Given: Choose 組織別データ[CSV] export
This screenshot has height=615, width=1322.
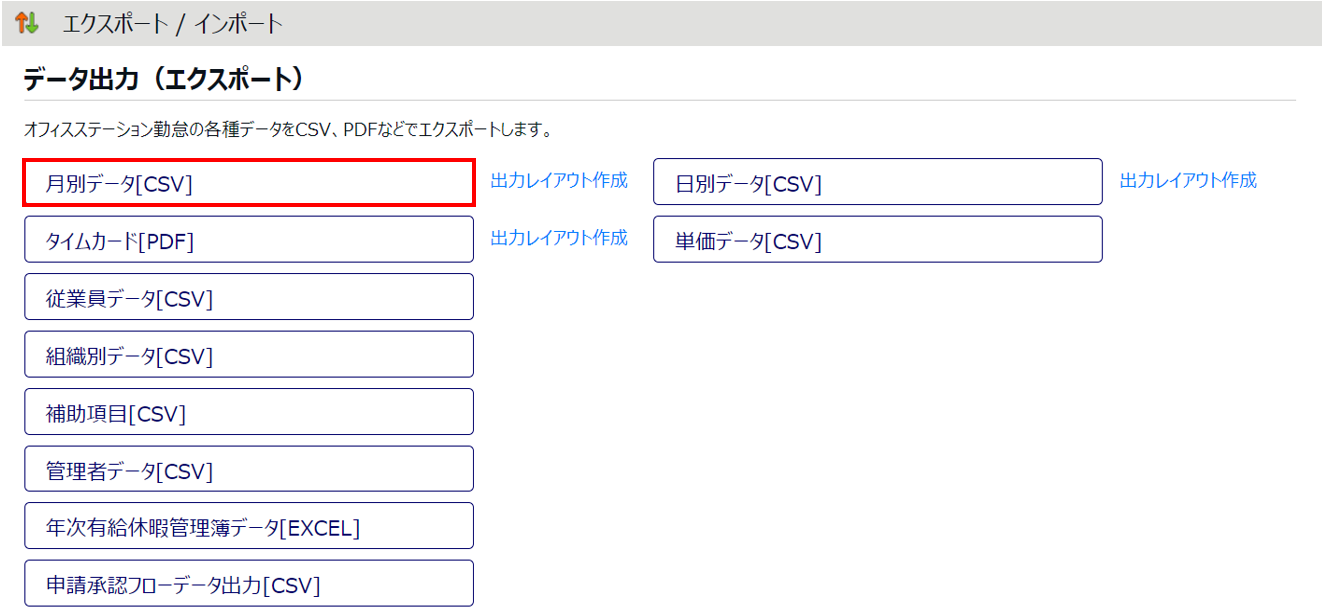Looking at the screenshot, I should pos(249,355).
